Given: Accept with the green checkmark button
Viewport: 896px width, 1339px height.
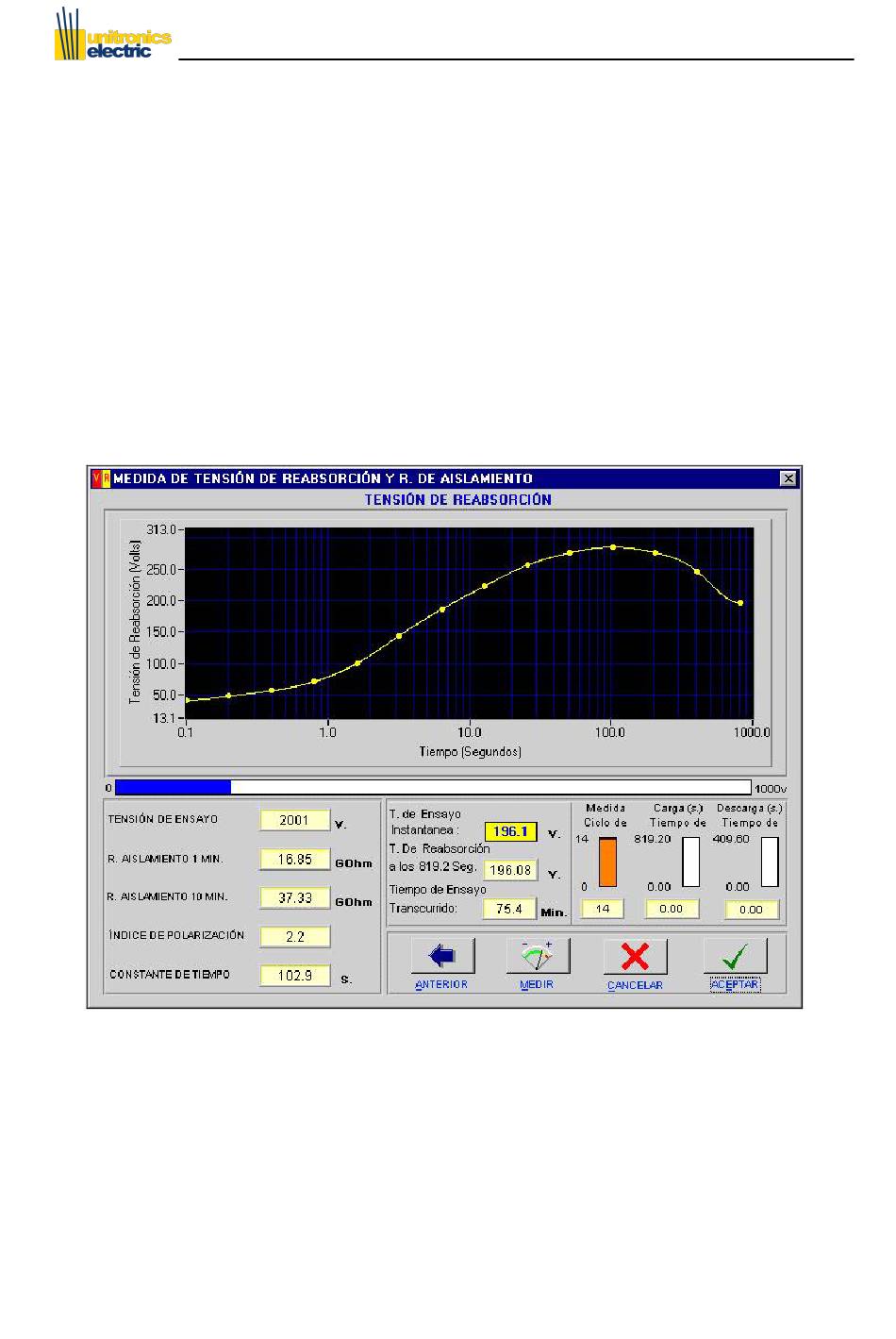Looking at the screenshot, I should pos(735,956).
